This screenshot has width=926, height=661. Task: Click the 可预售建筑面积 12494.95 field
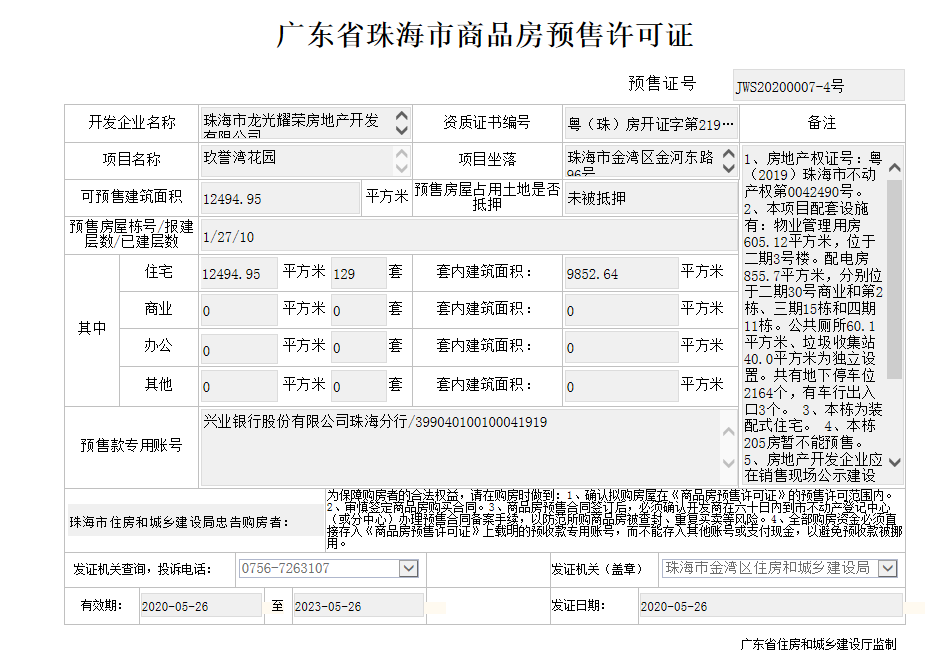coord(279,199)
